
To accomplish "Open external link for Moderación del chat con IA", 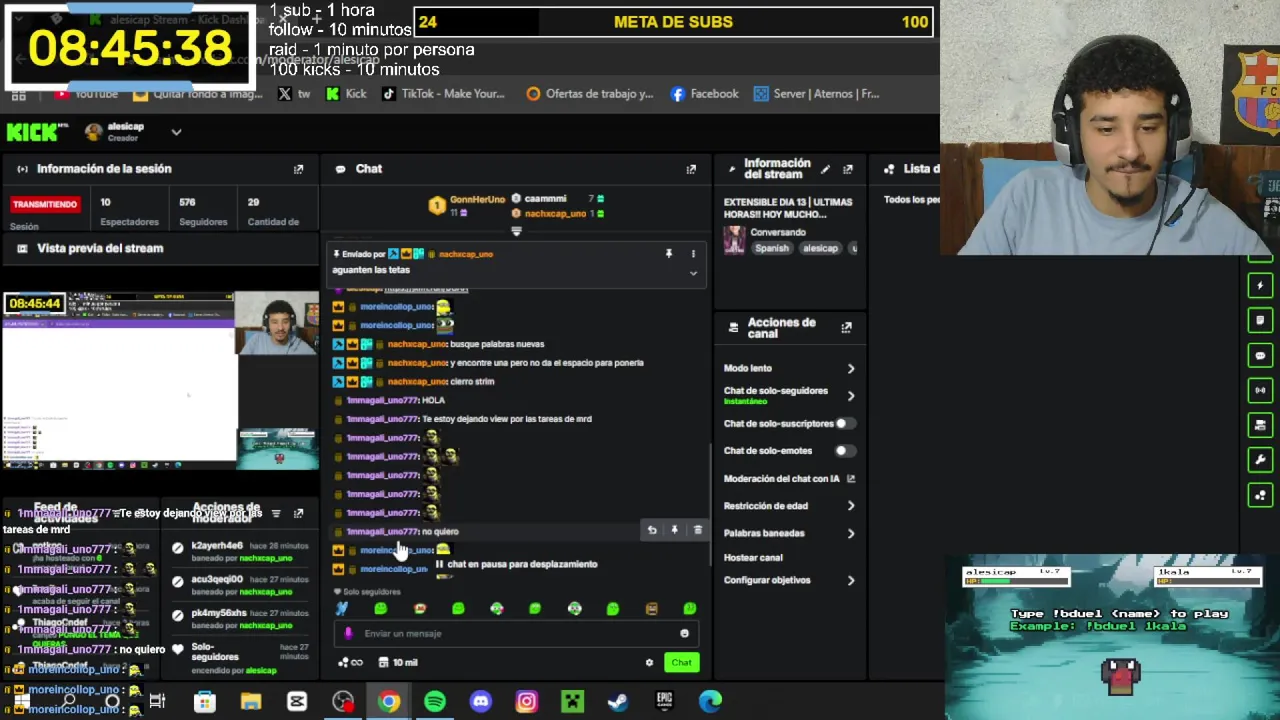I will [851, 479].
